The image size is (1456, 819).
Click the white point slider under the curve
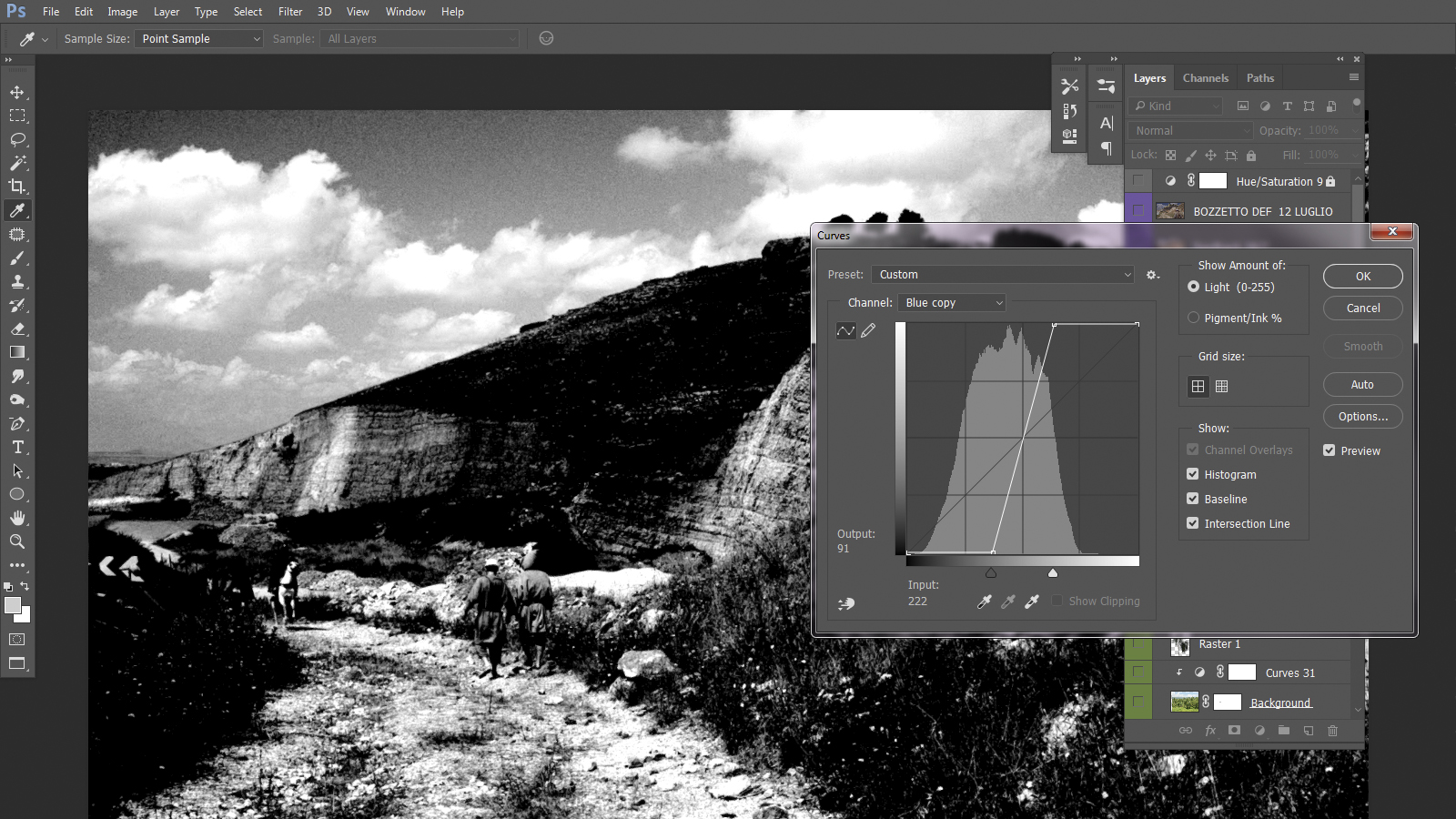[1053, 573]
